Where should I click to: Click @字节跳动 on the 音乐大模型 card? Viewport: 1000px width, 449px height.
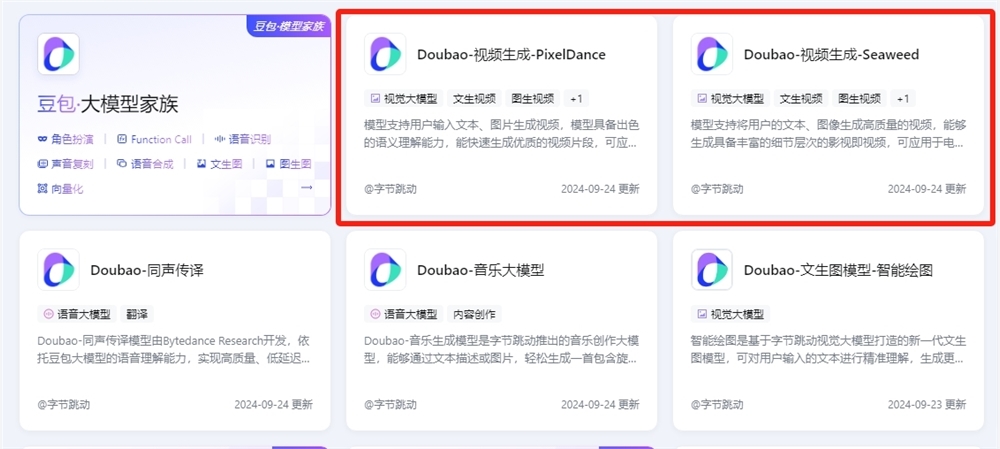point(390,404)
